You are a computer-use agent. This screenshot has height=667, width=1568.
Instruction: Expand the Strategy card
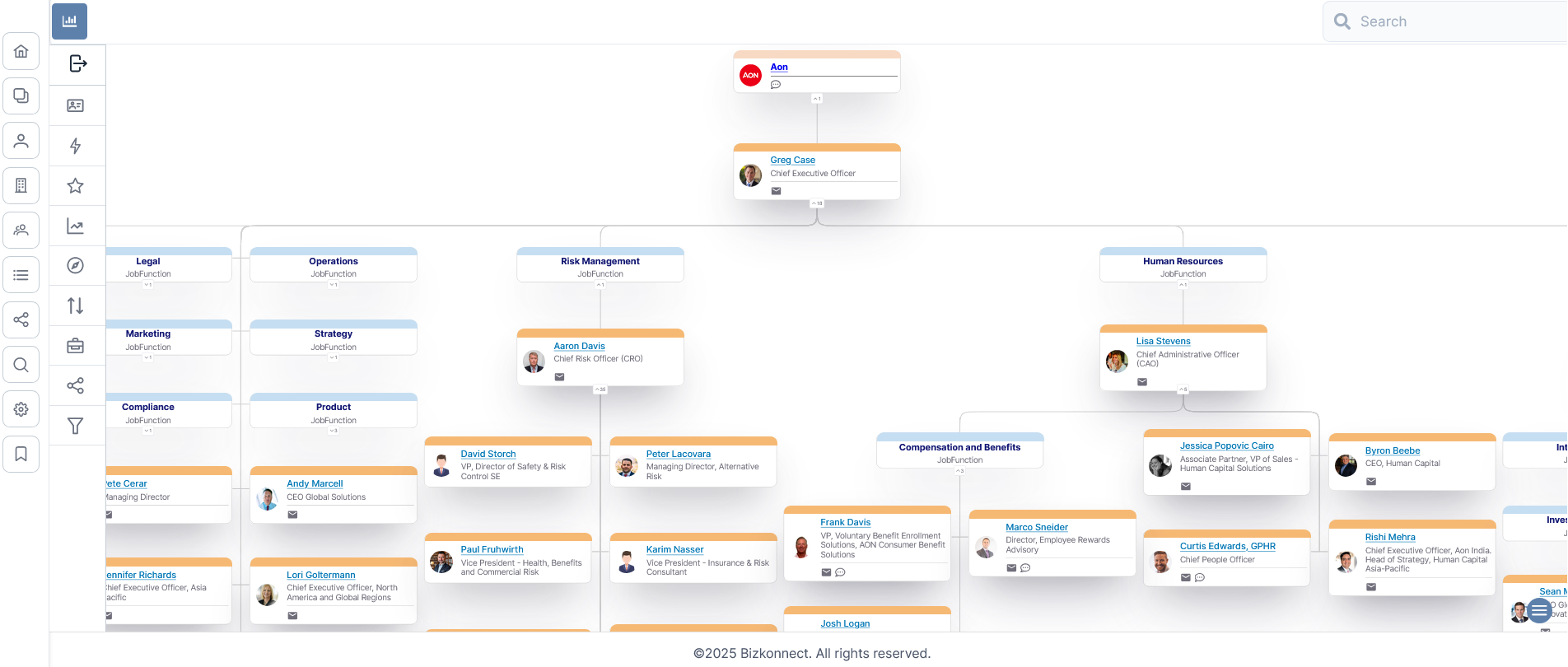tap(334, 357)
